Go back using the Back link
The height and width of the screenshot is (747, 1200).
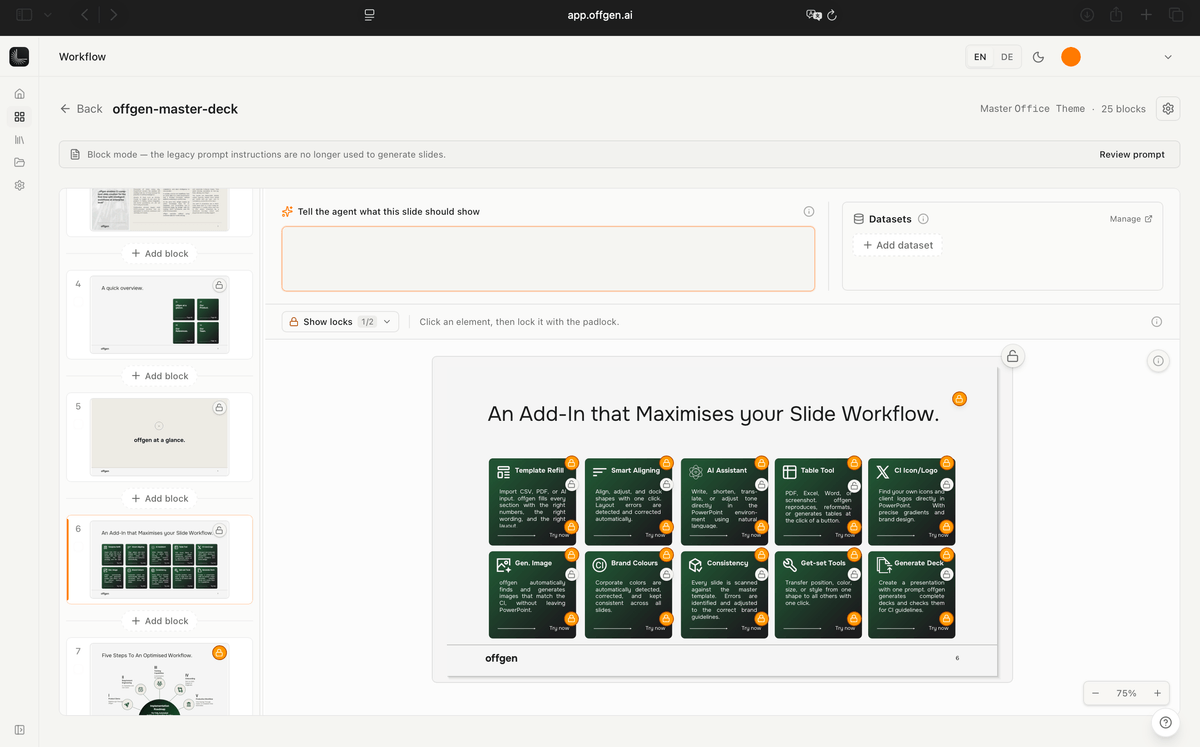[x=81, y=109]
